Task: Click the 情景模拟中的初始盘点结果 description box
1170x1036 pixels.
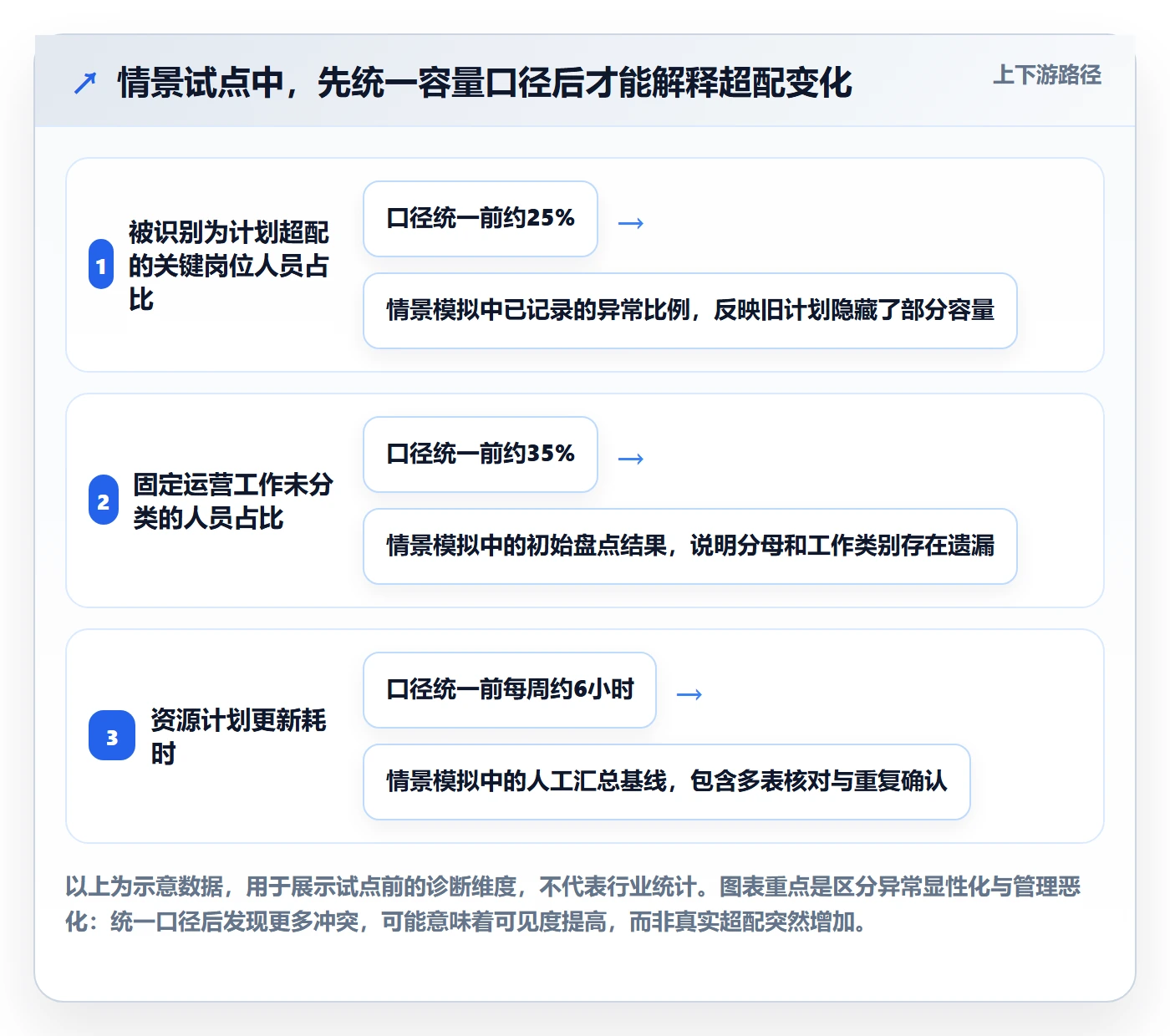Action: 690,546
